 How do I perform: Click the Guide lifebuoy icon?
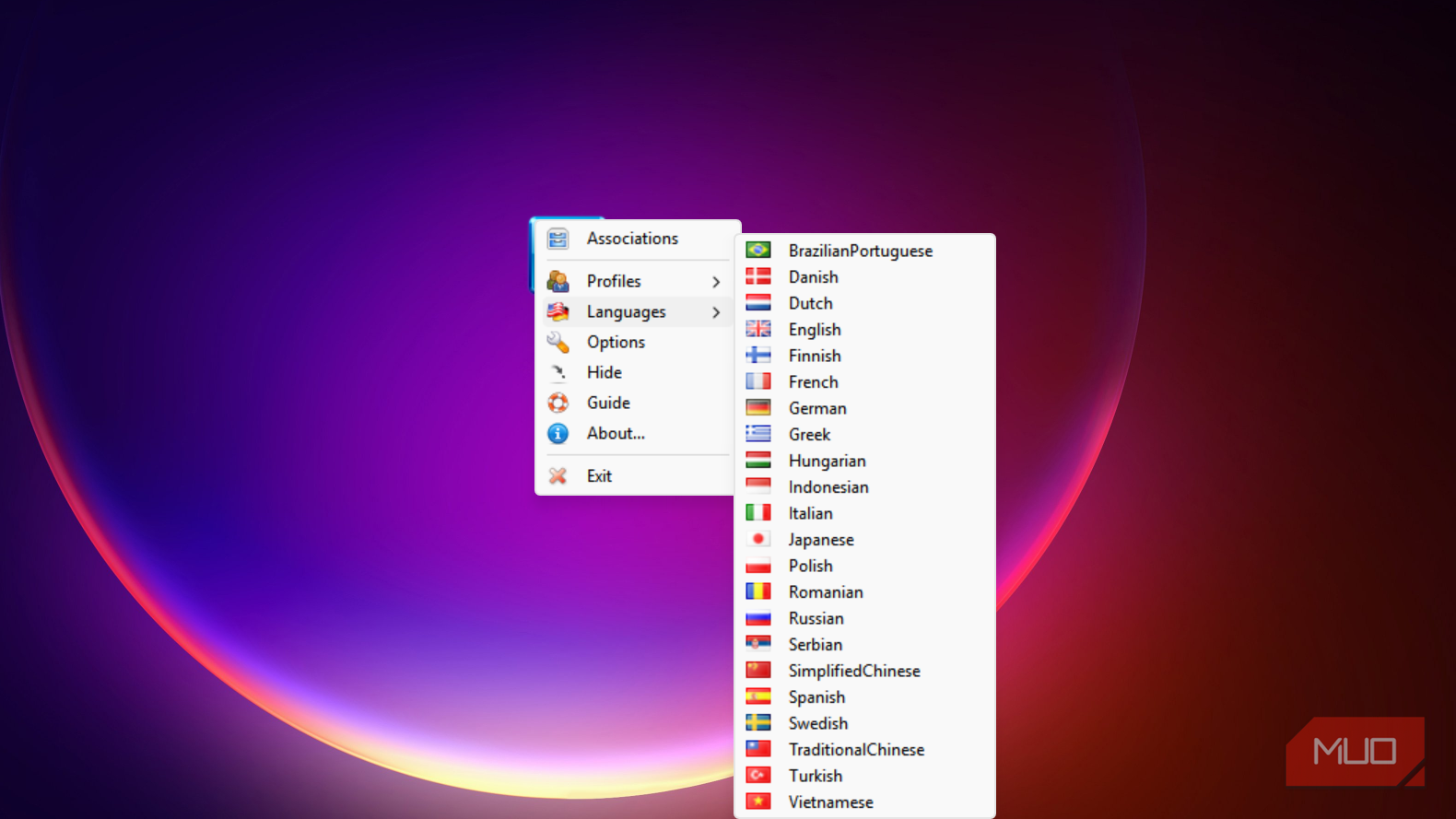click(558, 403)
